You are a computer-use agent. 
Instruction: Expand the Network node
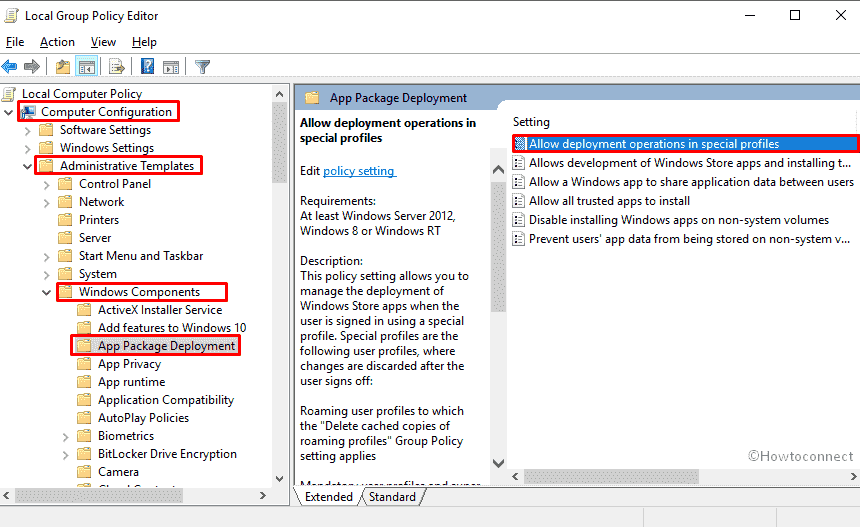(x=47, y=203)
